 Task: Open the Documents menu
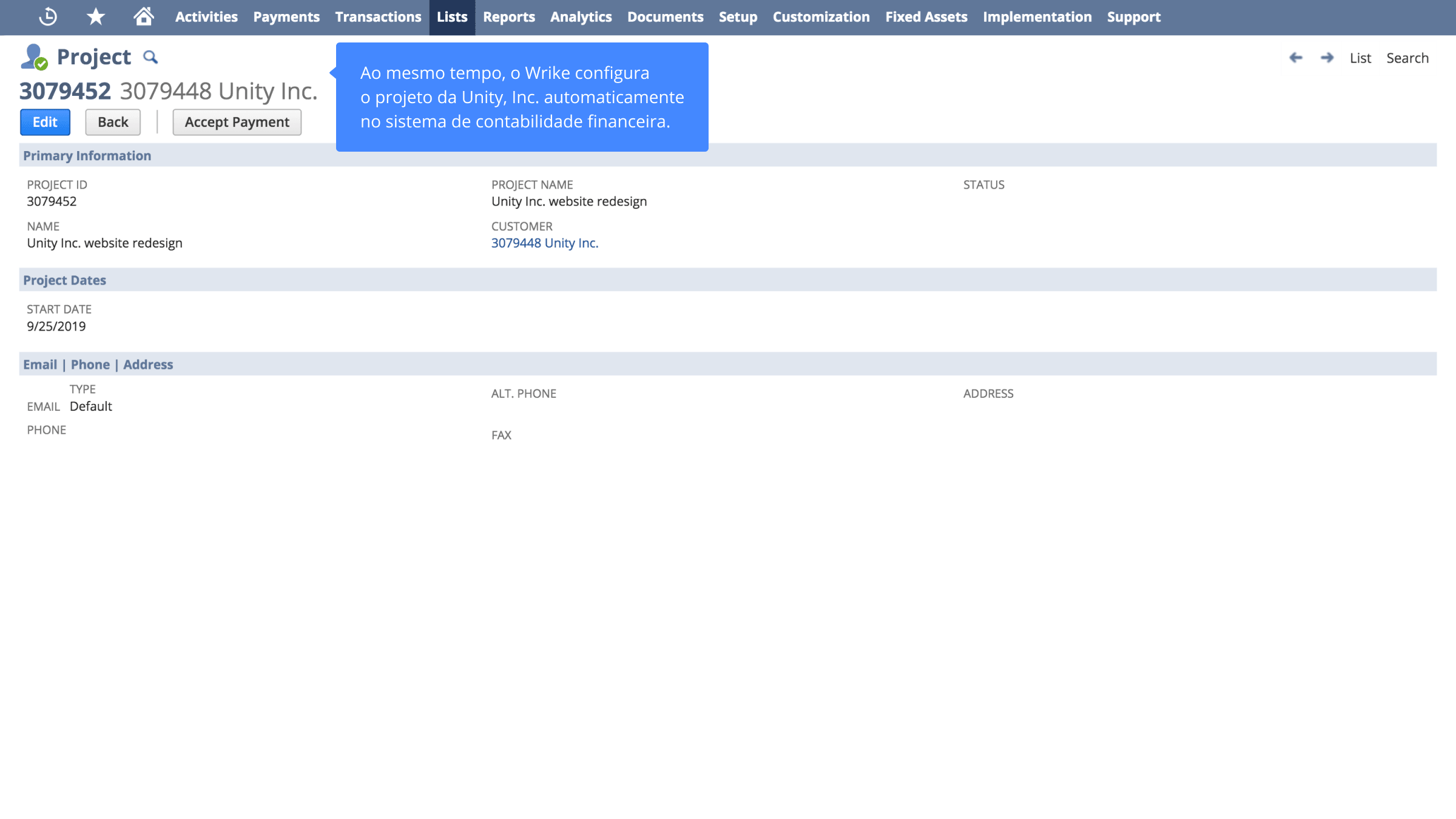click(x=666, y=17)
